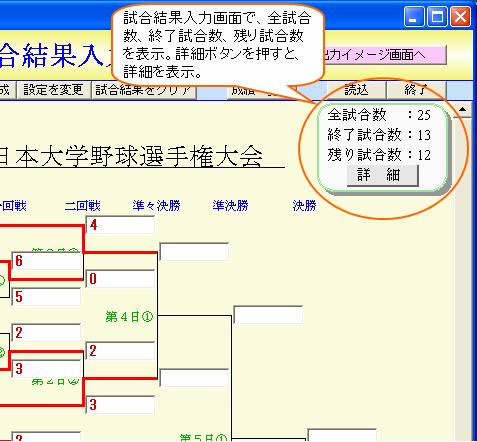Minimize the application window
Viewport: 477px width, 442px height.
[x=414, y=16]
